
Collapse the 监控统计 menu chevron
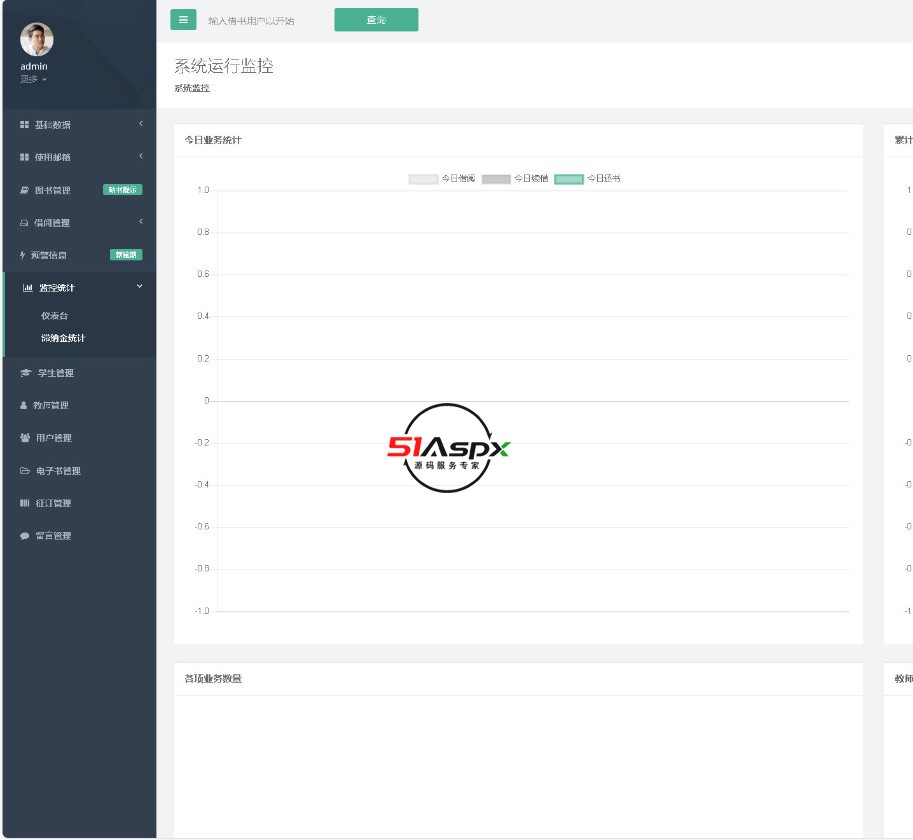(x=139, y=286)
